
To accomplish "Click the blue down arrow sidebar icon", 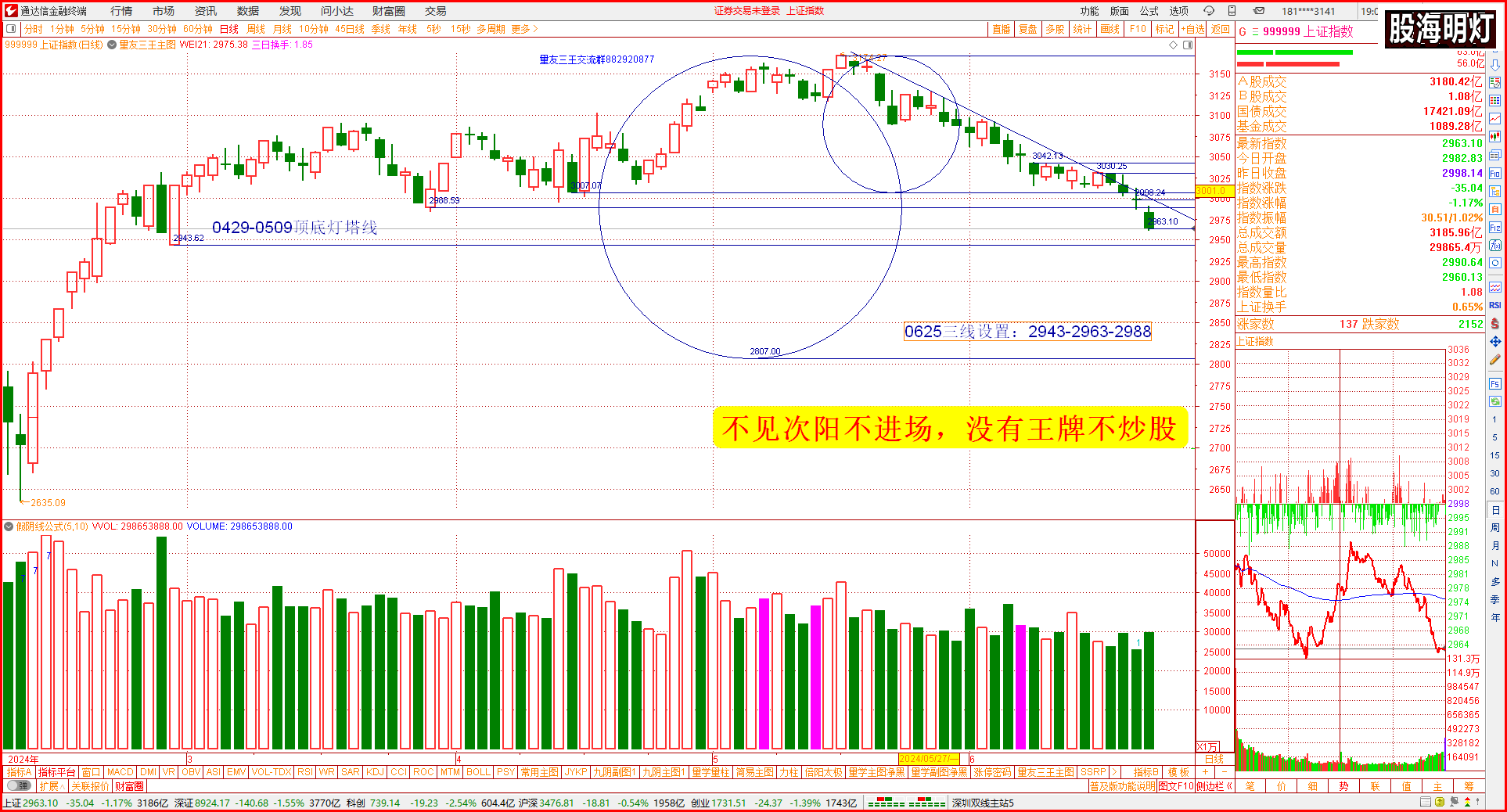I will 1494,65.
